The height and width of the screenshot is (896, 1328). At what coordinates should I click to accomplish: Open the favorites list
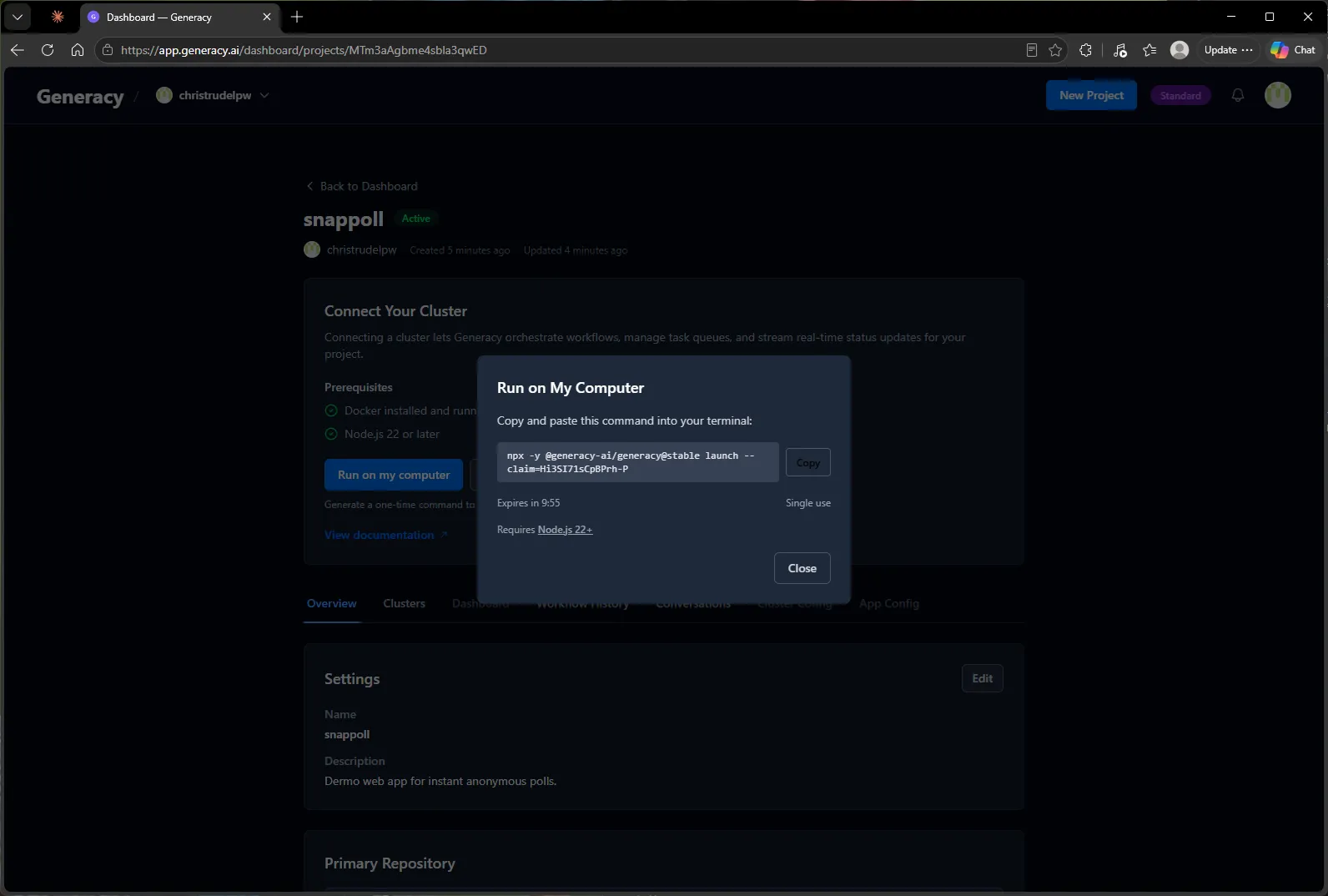(x=1149, y=50)
